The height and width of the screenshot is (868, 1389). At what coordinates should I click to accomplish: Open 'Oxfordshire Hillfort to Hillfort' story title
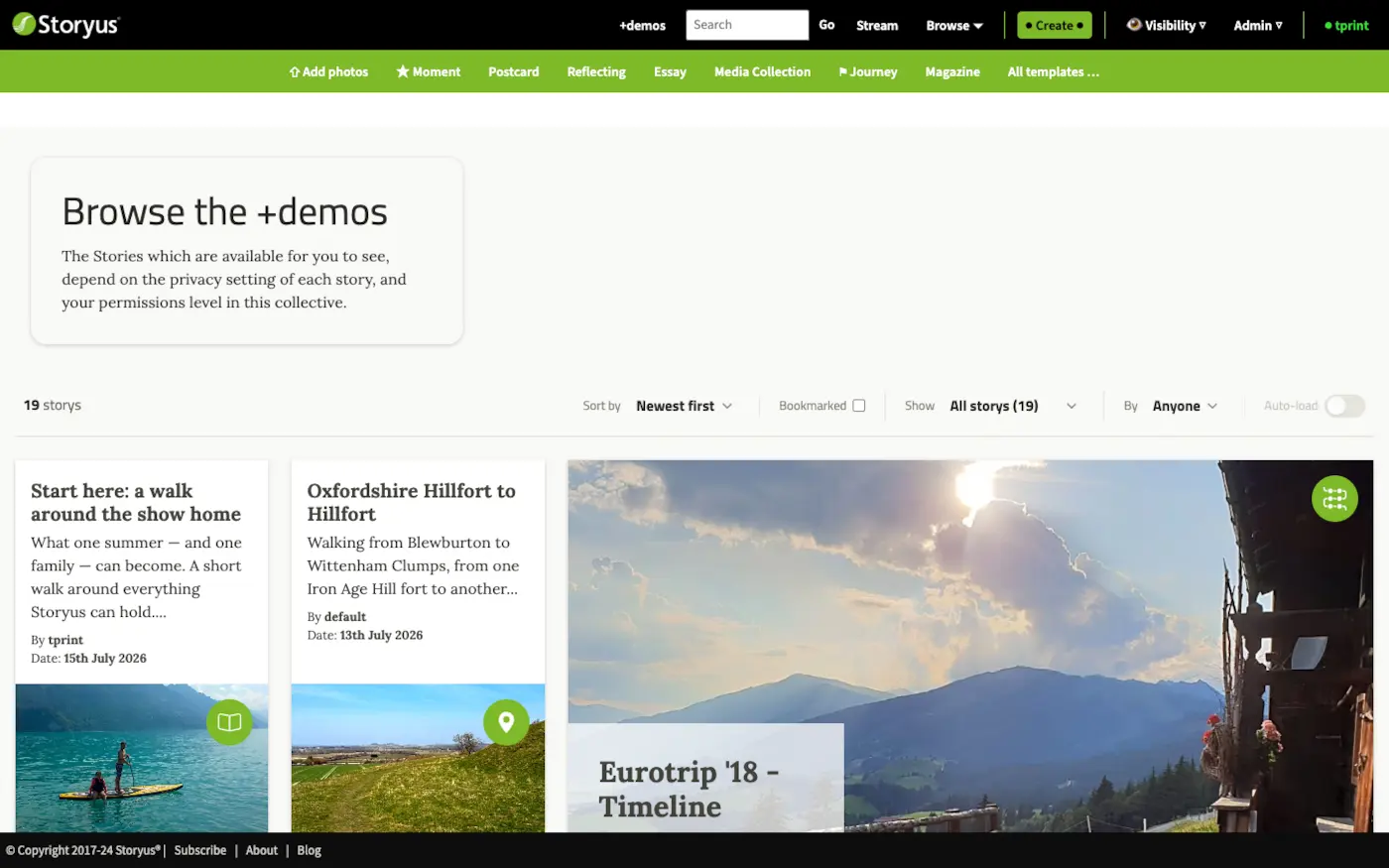click(x=411, y=502)
